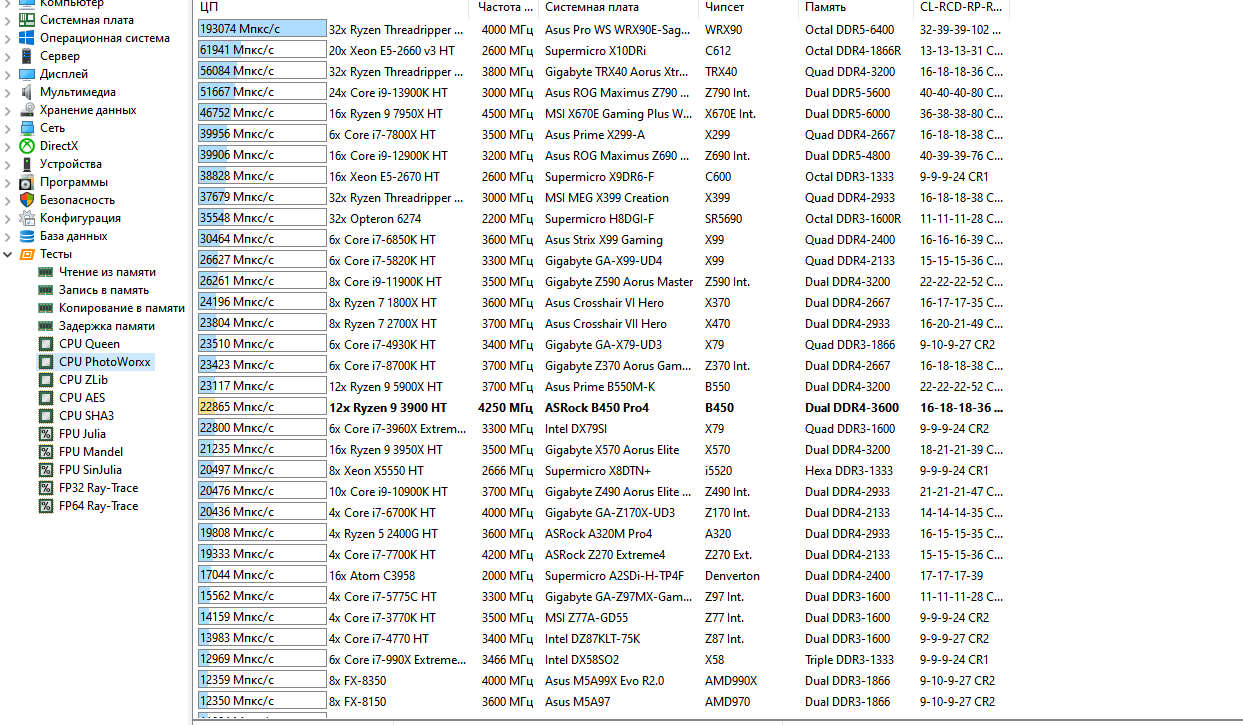Click the Конфигурация icon
The width and height of the screenshot is (1243, 725).
[27, 218]
